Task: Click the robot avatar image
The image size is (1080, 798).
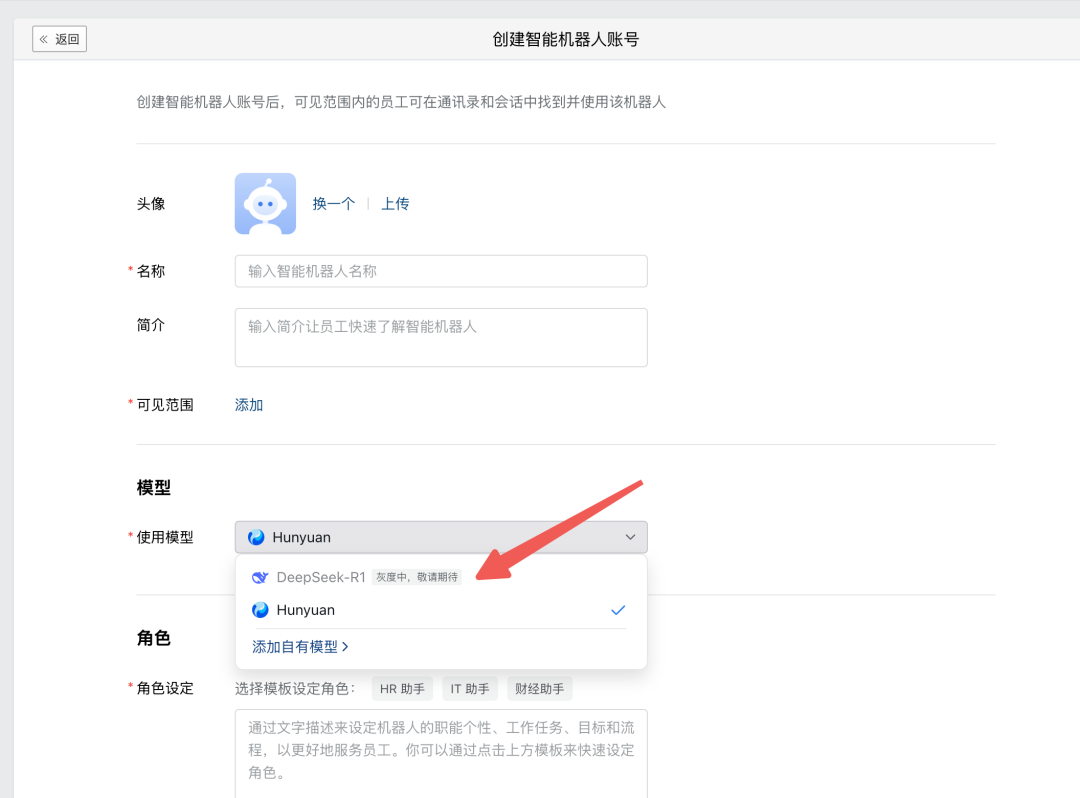Action: coord(265,204)
